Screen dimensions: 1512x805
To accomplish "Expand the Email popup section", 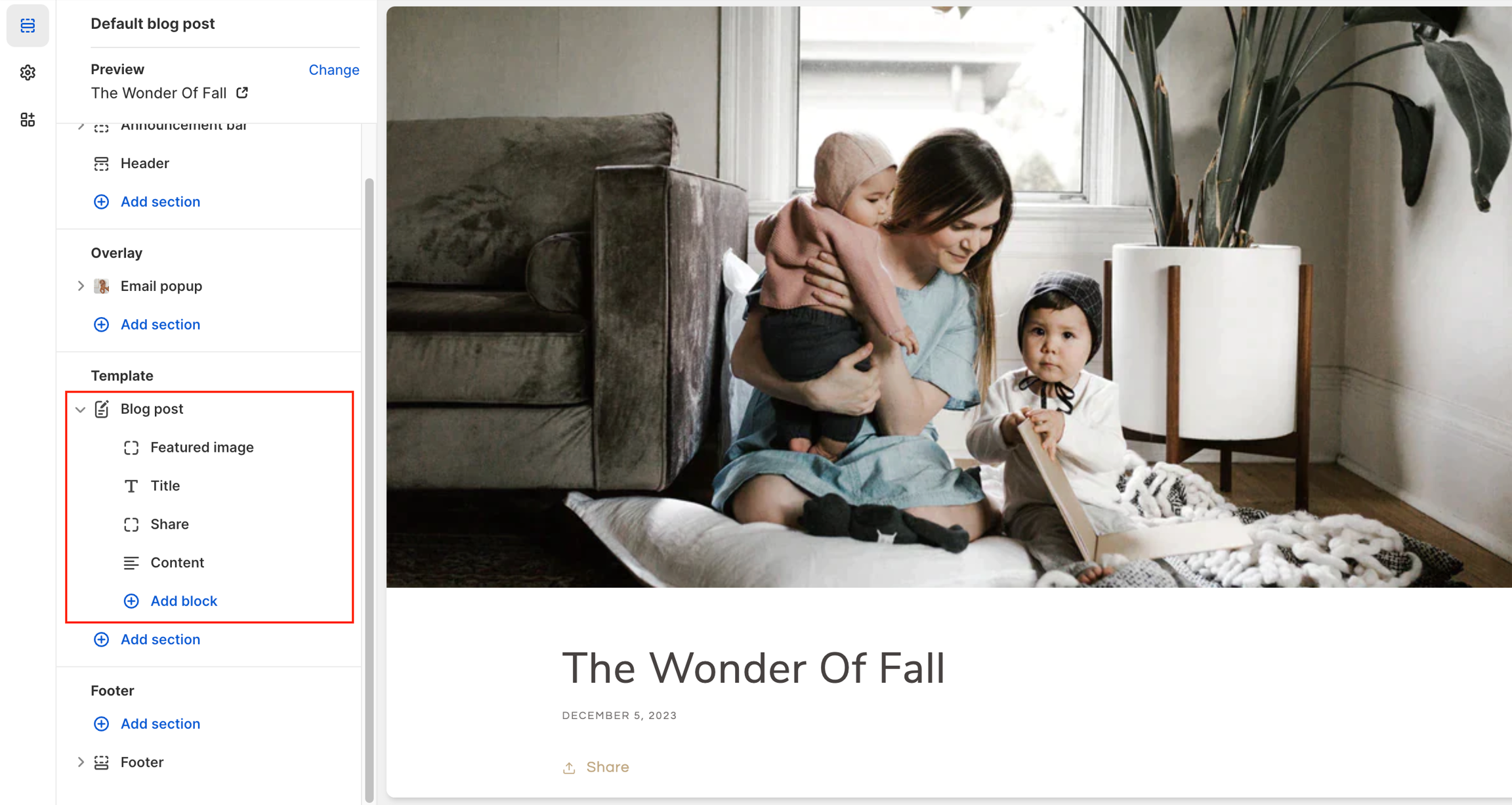I will pos(80,286).
